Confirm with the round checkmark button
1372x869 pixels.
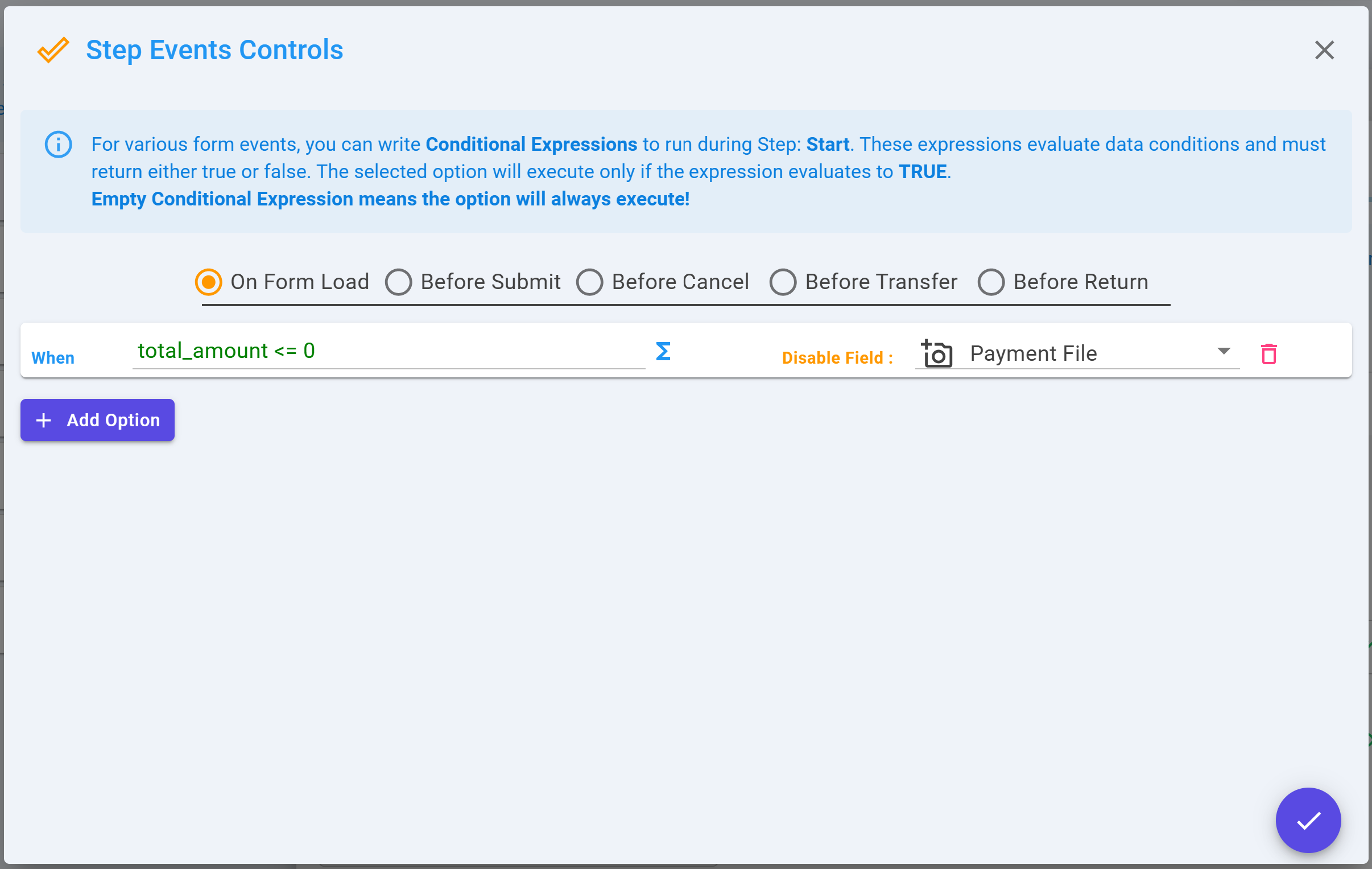click(1308, 820)
